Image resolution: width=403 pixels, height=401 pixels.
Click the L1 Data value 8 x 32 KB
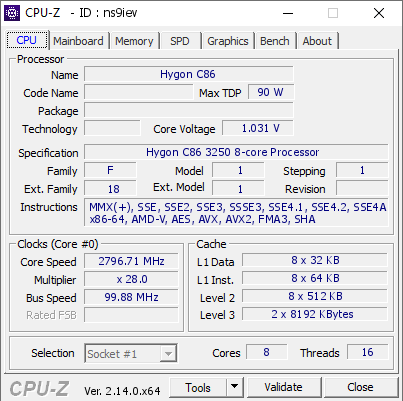[x=315, y=260]
